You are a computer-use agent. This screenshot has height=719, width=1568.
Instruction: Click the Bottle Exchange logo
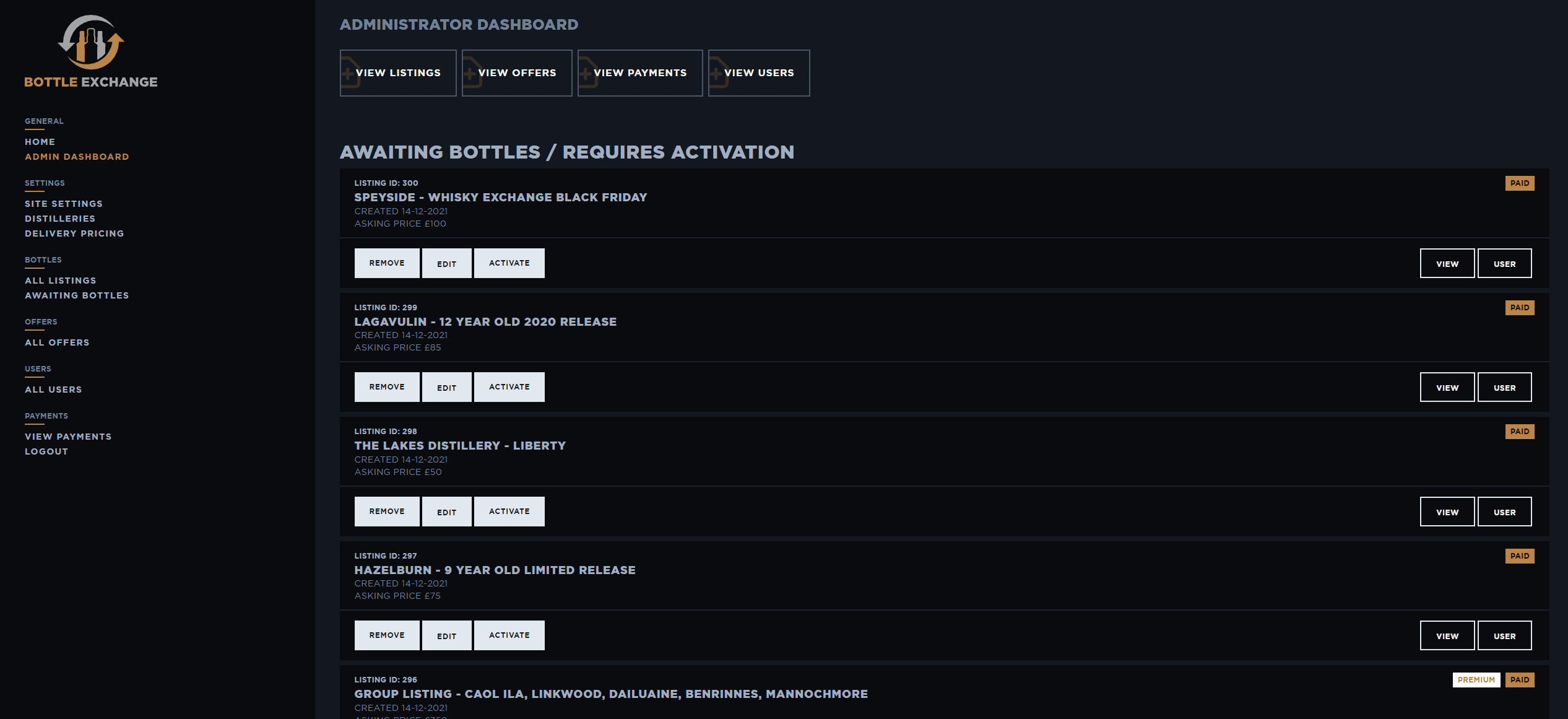[x=91, y=50]
